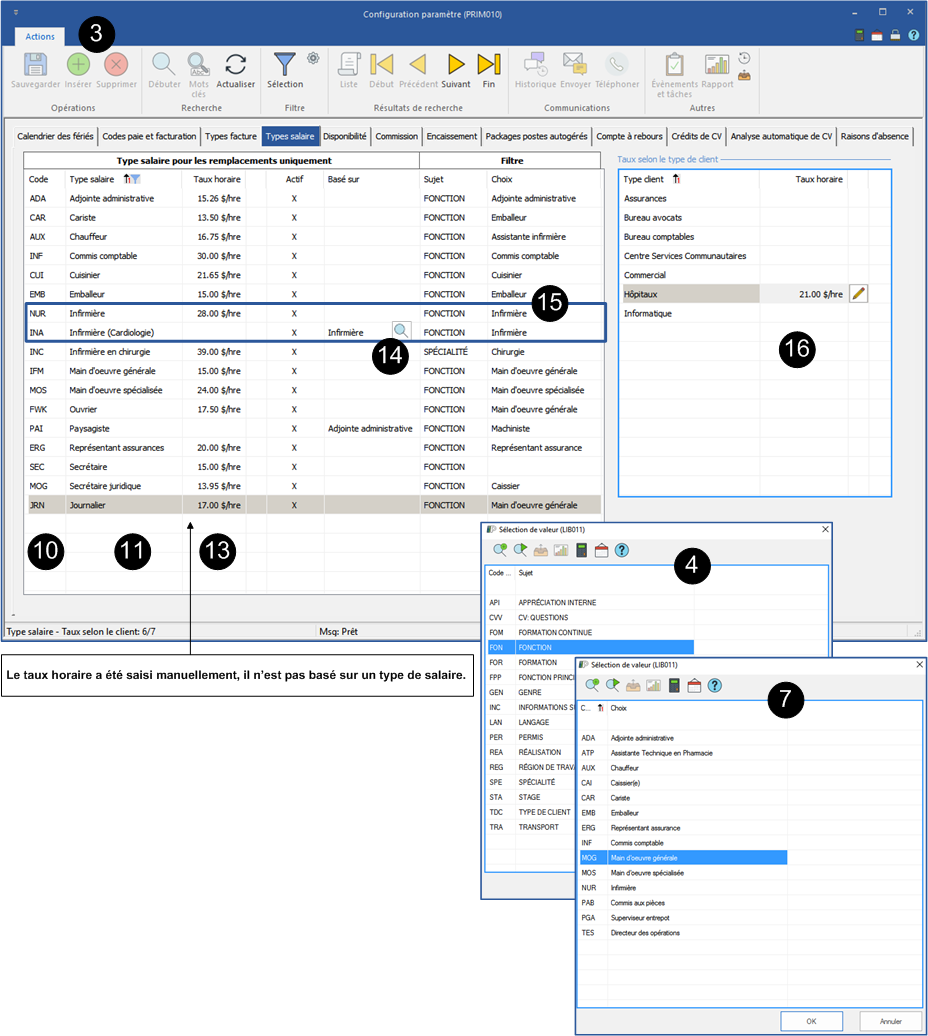Open the quick access arrow in title bar
This screenshot has width=928, height=1036.
pos(16,12)
